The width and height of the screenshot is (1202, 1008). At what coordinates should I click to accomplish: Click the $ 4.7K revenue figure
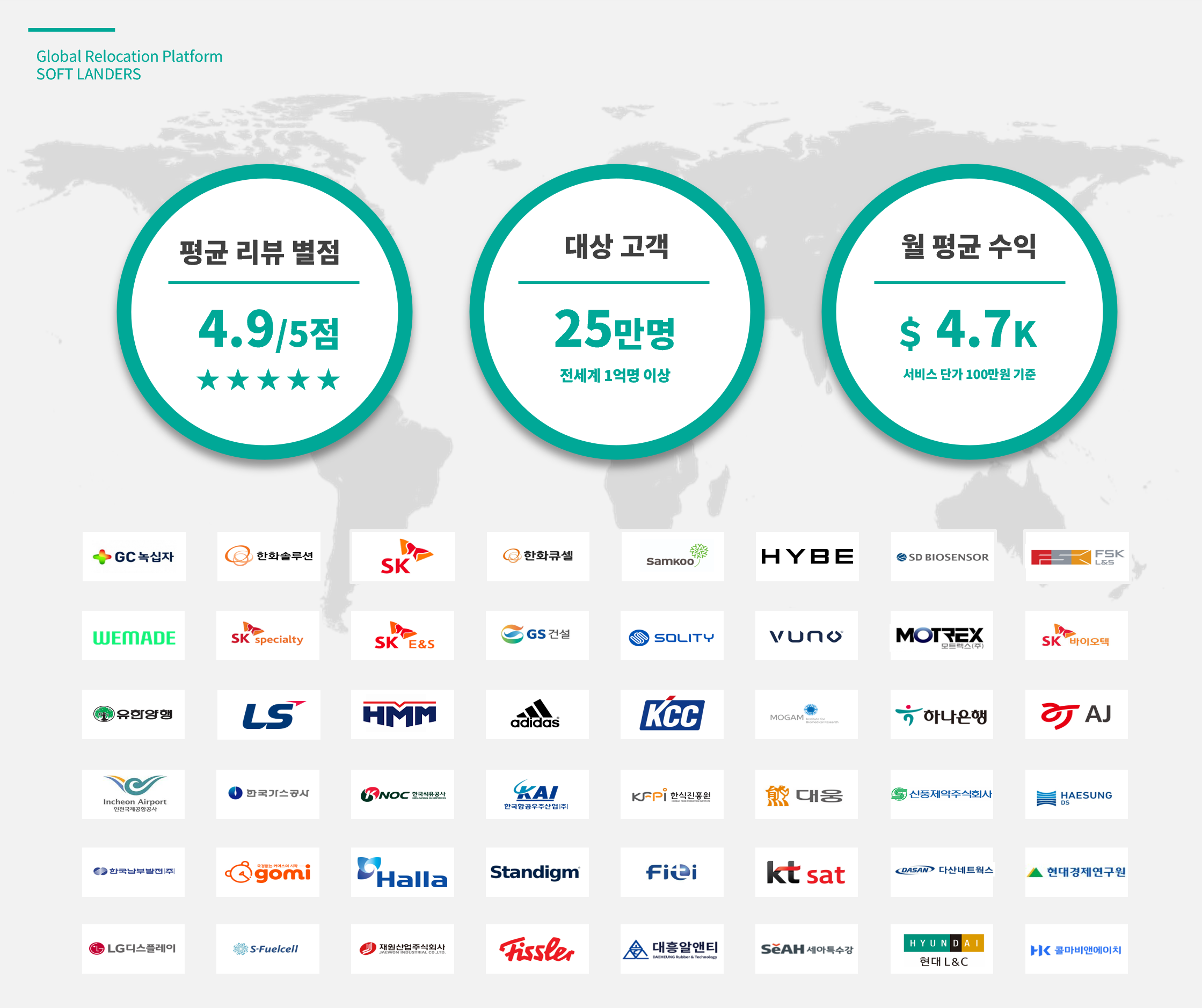point(968,329)
